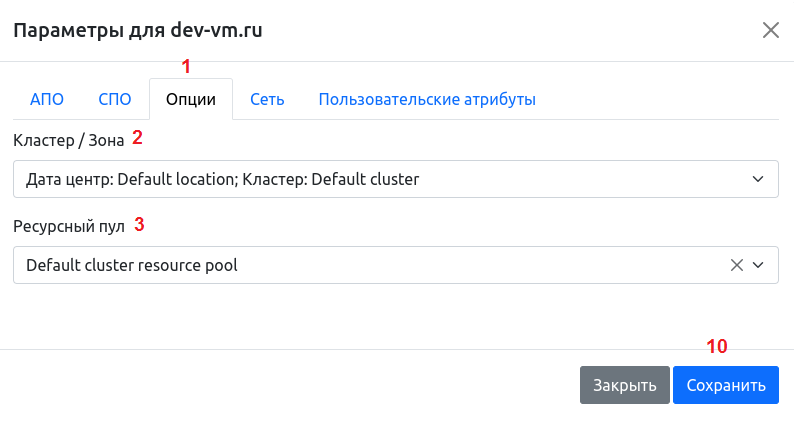798x423 pixels.
Task: Click red marker 10 above Сохранить
Action: point(717,347)
